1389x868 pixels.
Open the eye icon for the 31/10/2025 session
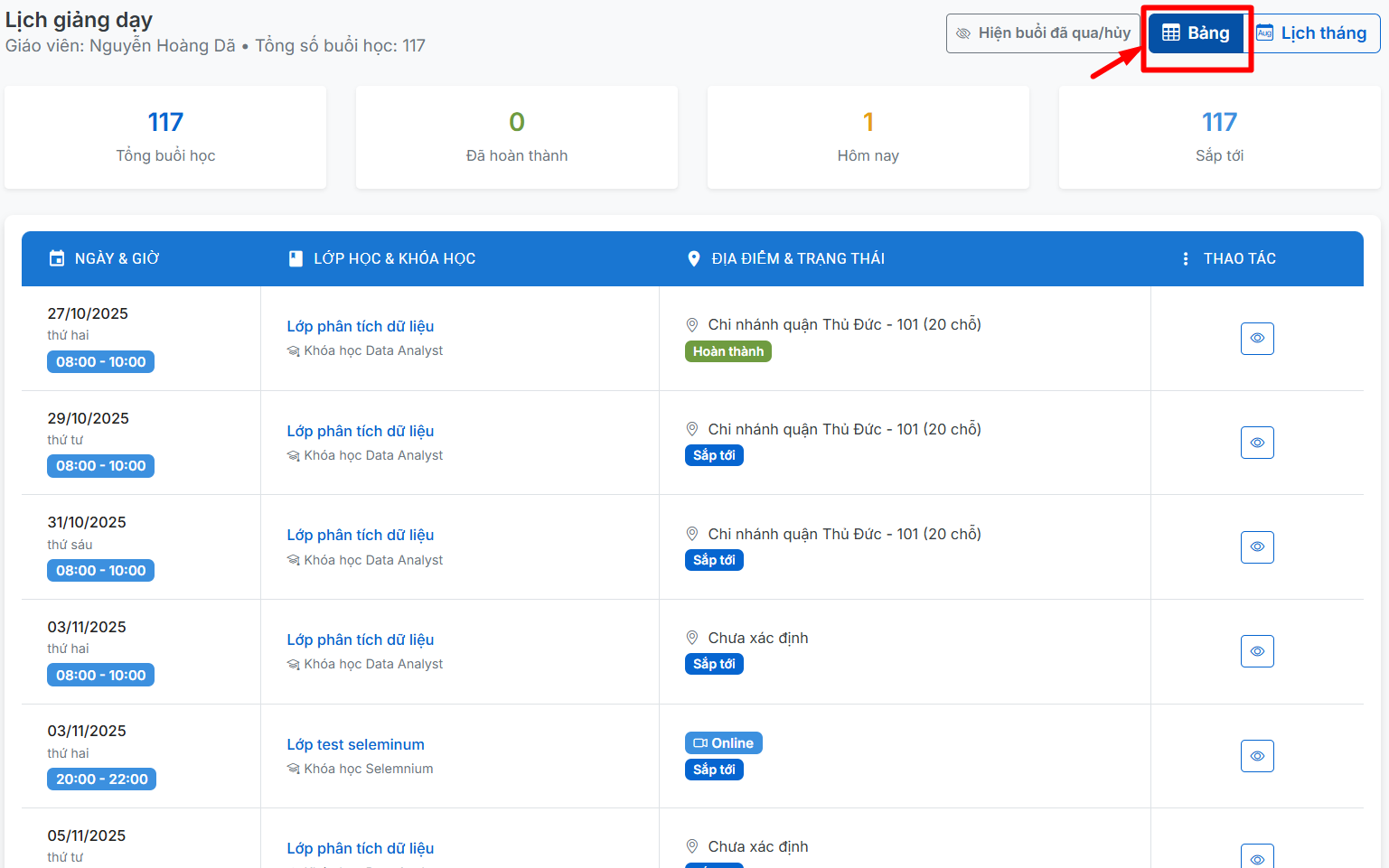(1256, 547)
